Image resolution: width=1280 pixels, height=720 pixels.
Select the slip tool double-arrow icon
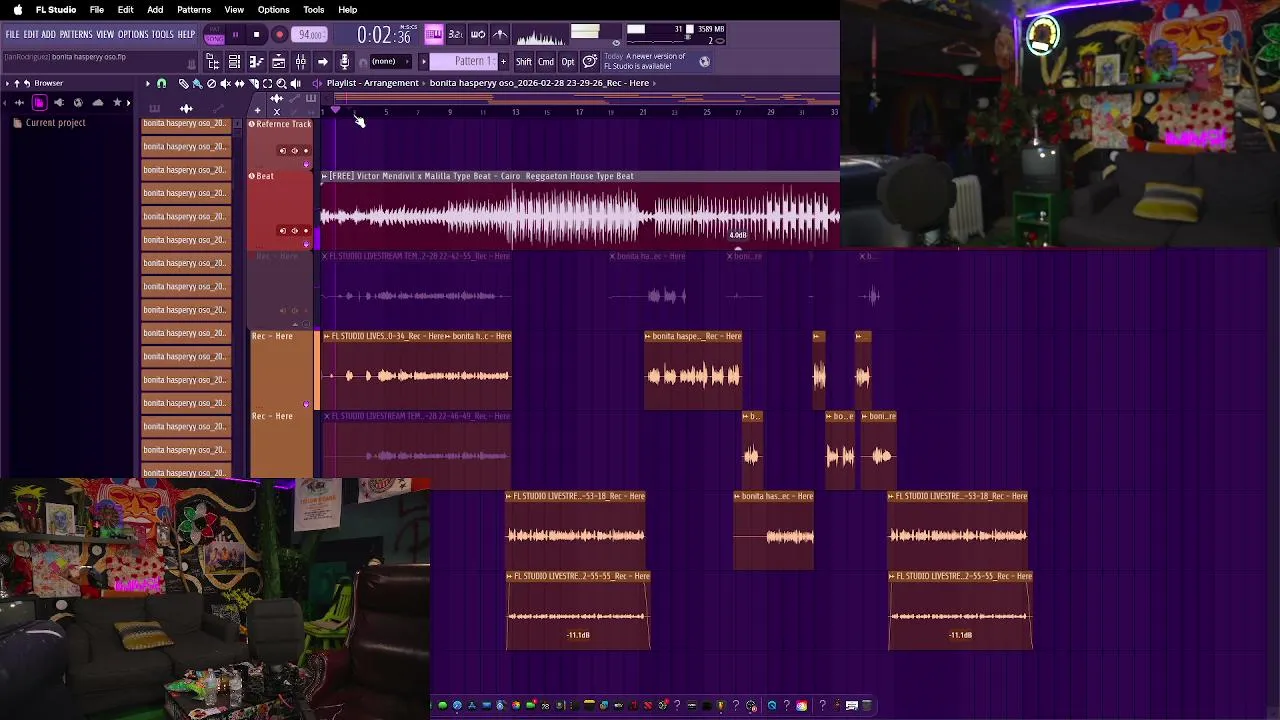240,83
